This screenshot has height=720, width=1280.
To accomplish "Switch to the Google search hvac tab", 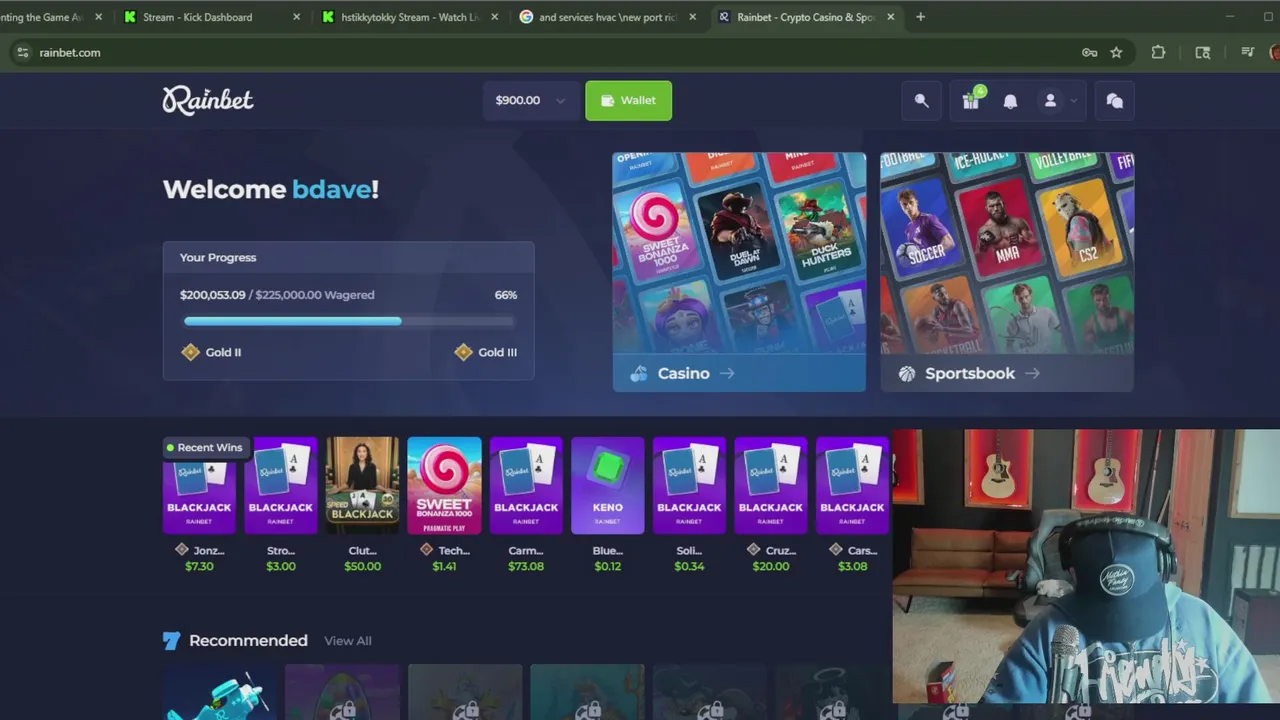I will tap(608, 17).
